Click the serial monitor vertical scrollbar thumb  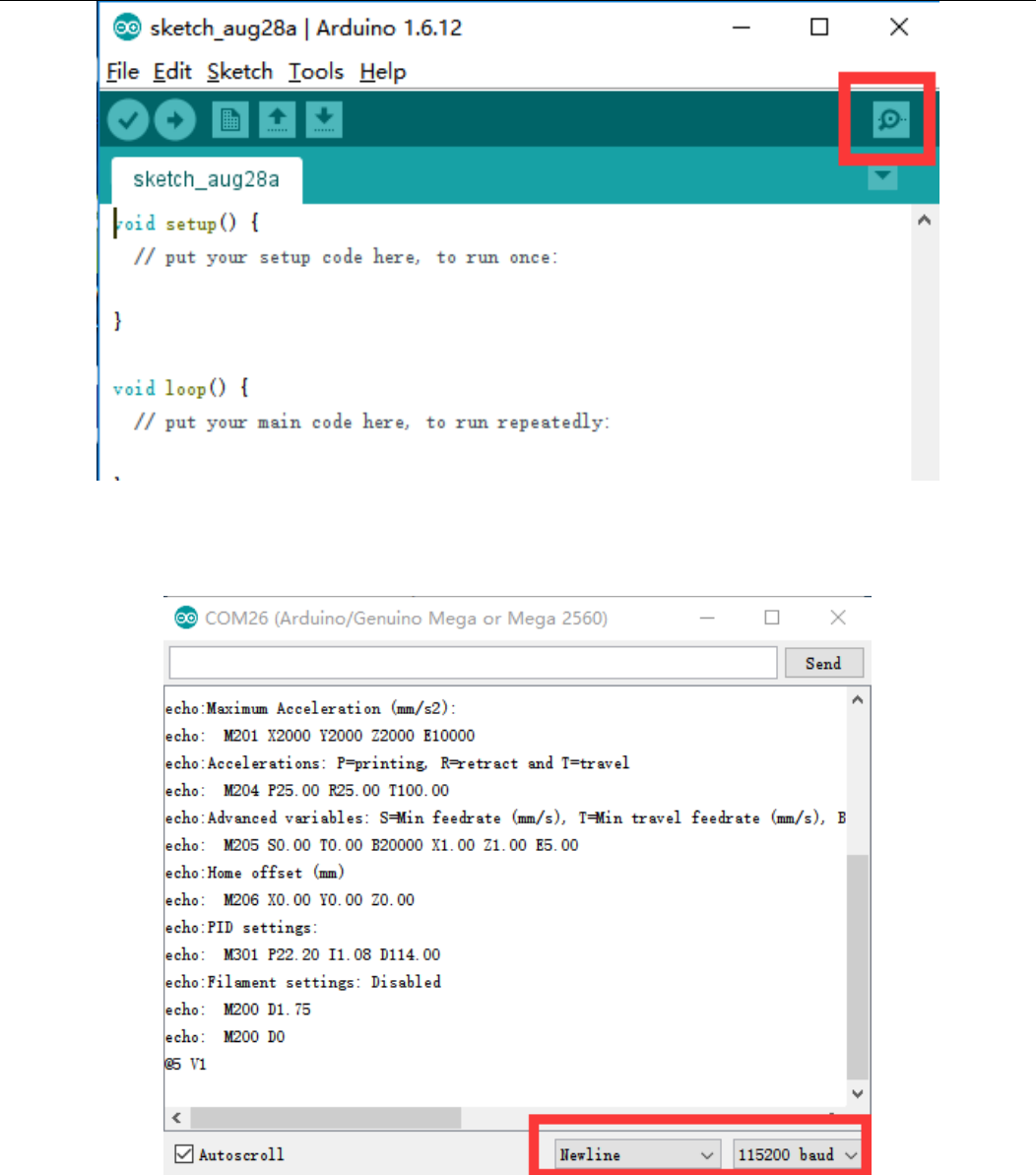click(858, 966)
